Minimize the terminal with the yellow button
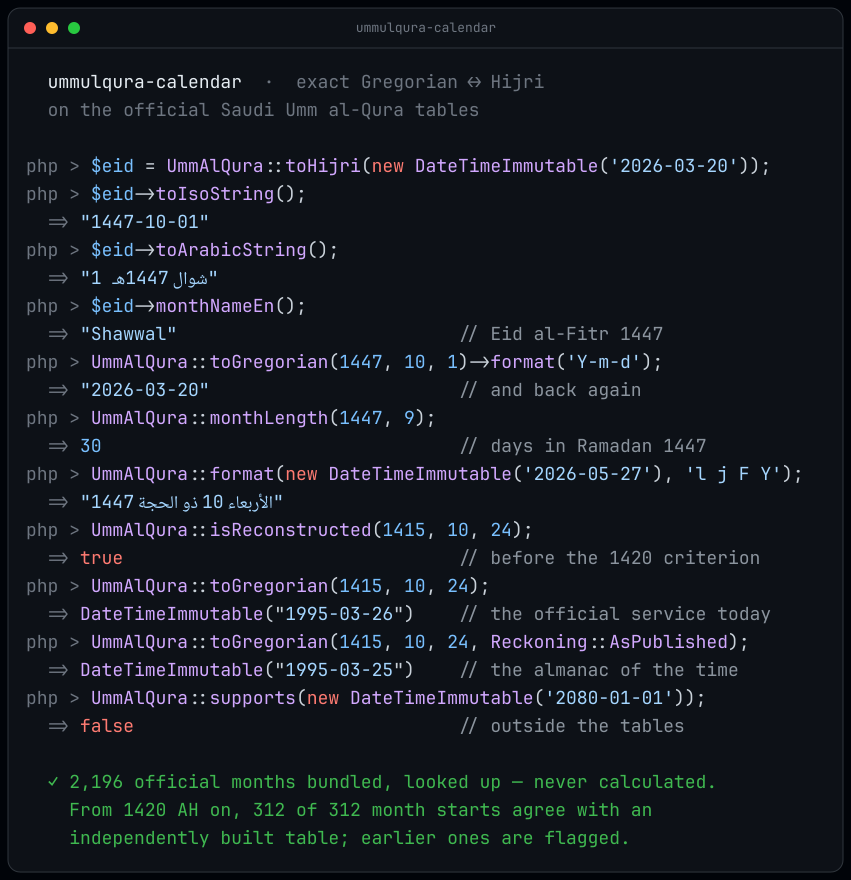The width and height of the screenshot is (851, 880). [x=52, y=28]
